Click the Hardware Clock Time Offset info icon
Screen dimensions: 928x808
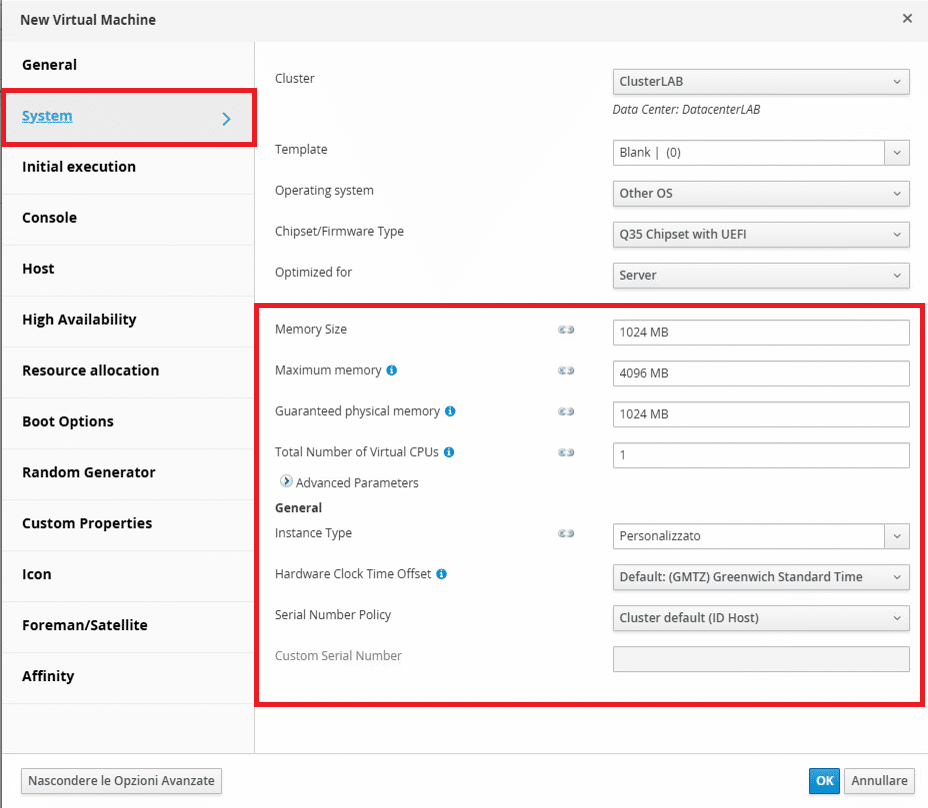point(442,574)
